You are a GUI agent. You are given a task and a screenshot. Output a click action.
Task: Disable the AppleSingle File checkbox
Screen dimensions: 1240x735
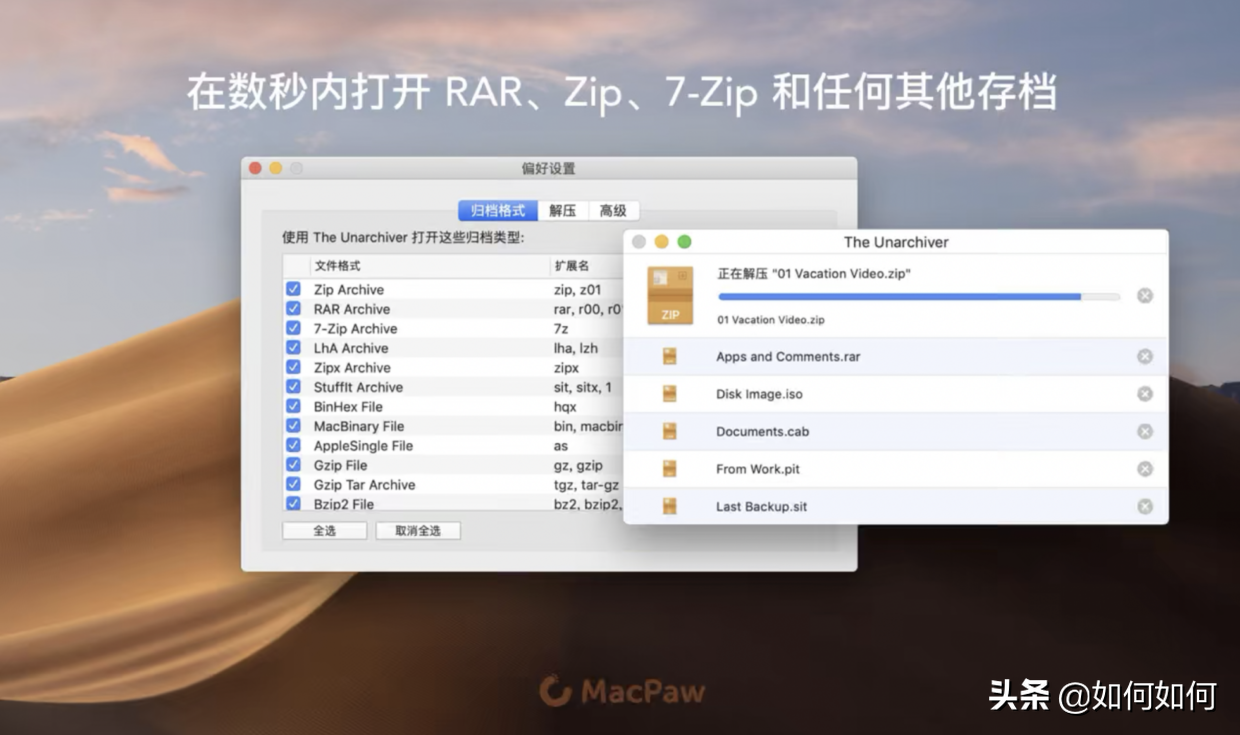[x=293, y=445]
